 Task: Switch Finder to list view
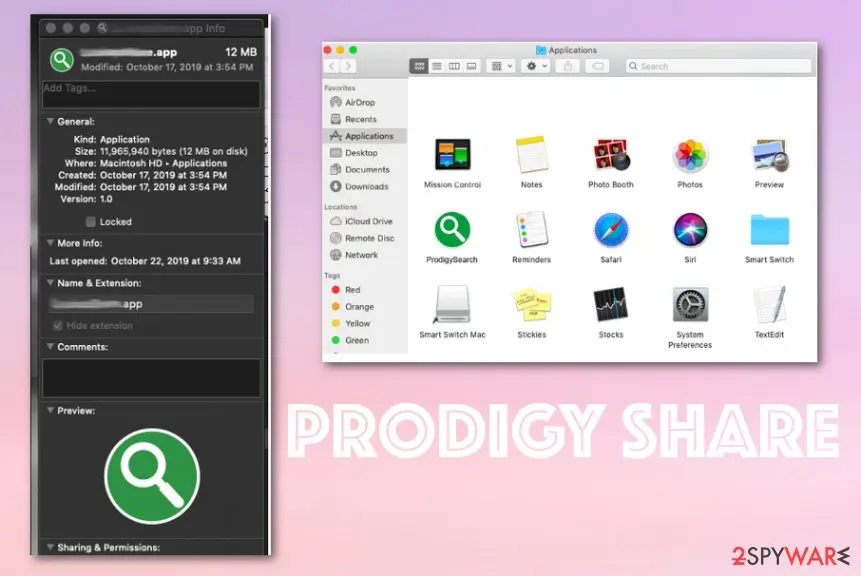[437, 66]
